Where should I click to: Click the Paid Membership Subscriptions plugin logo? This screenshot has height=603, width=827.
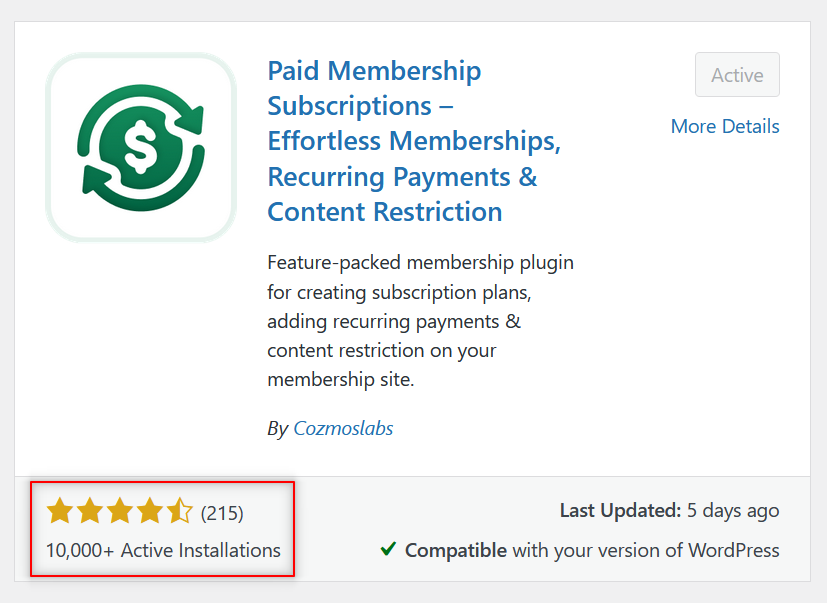pyautogui.click(x=141, y=146)
